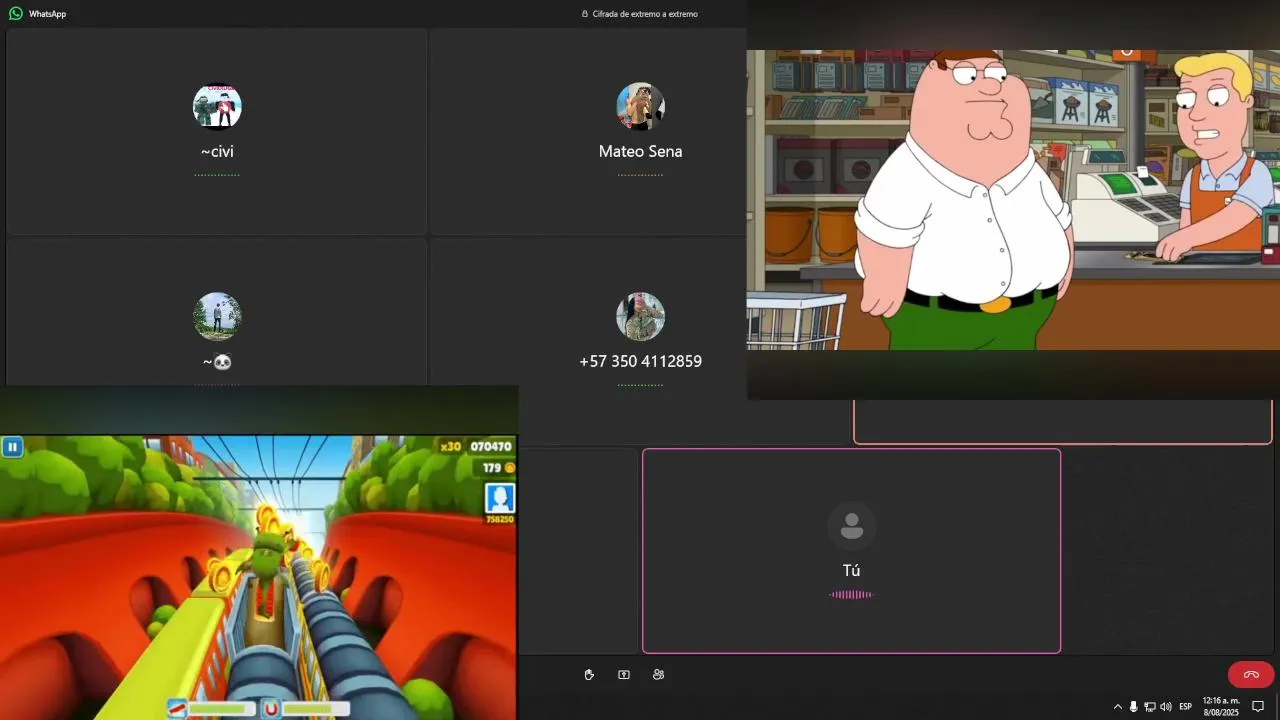1280x720 pixels.
Task: Click the raise hand icon
Action: pos(589,675)
